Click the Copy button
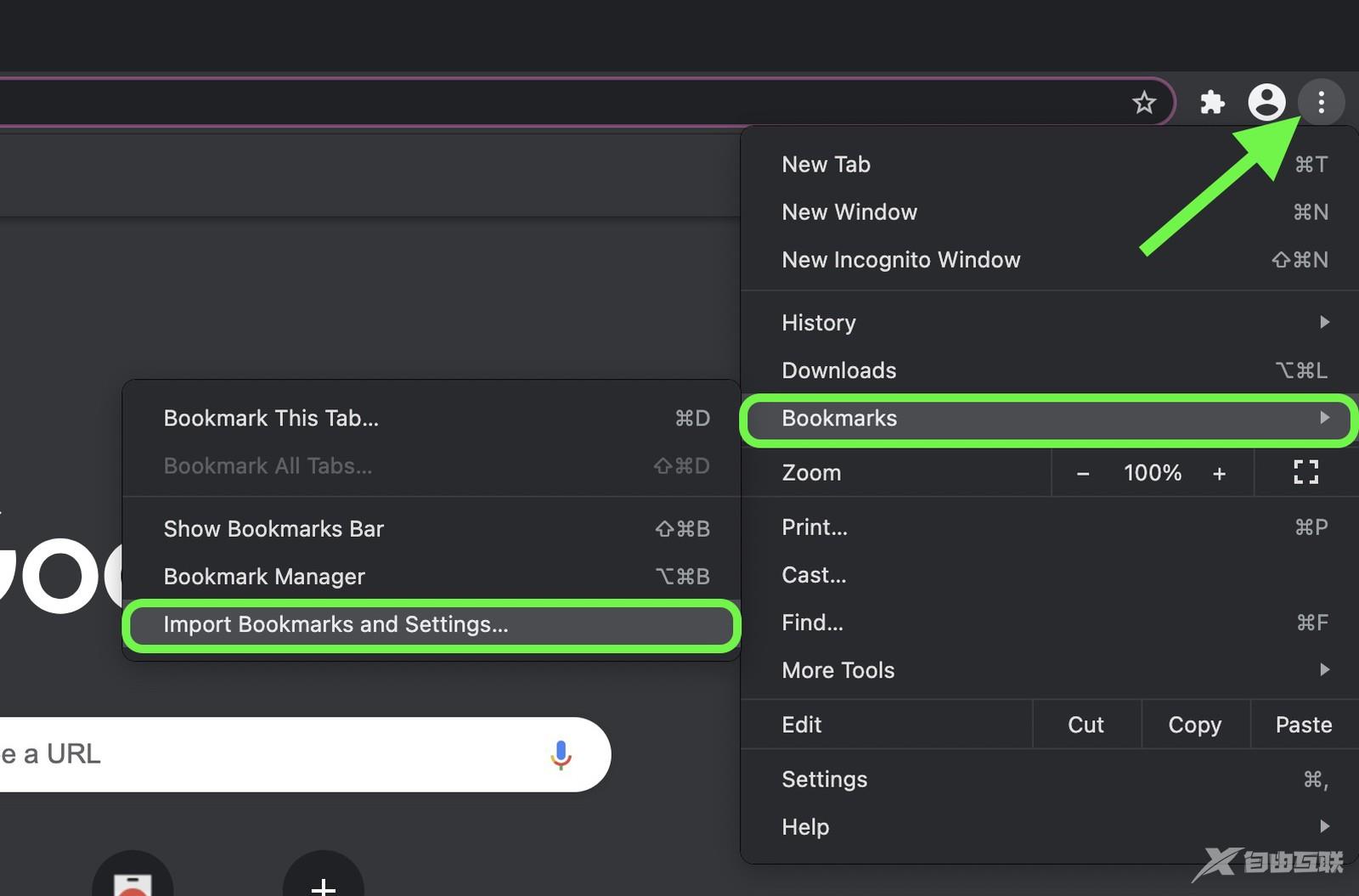 coord(1195,724)
